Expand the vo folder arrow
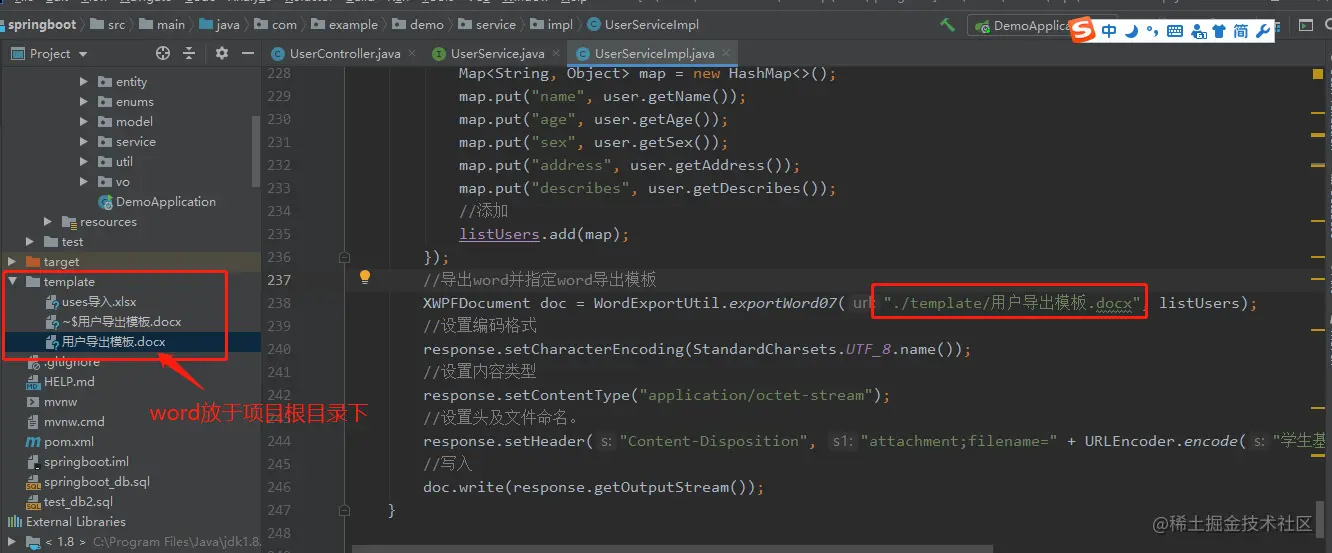1332x553 pixels. (84, 181)
